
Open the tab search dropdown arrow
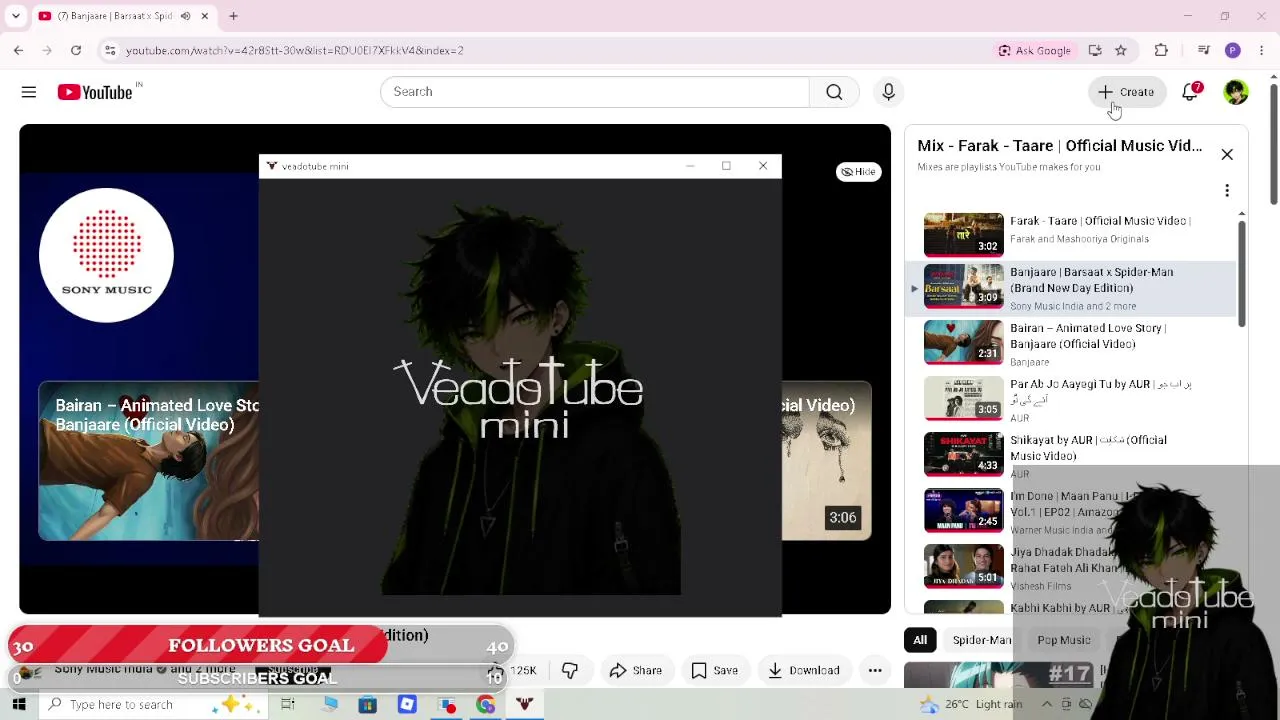click(15, 16)
